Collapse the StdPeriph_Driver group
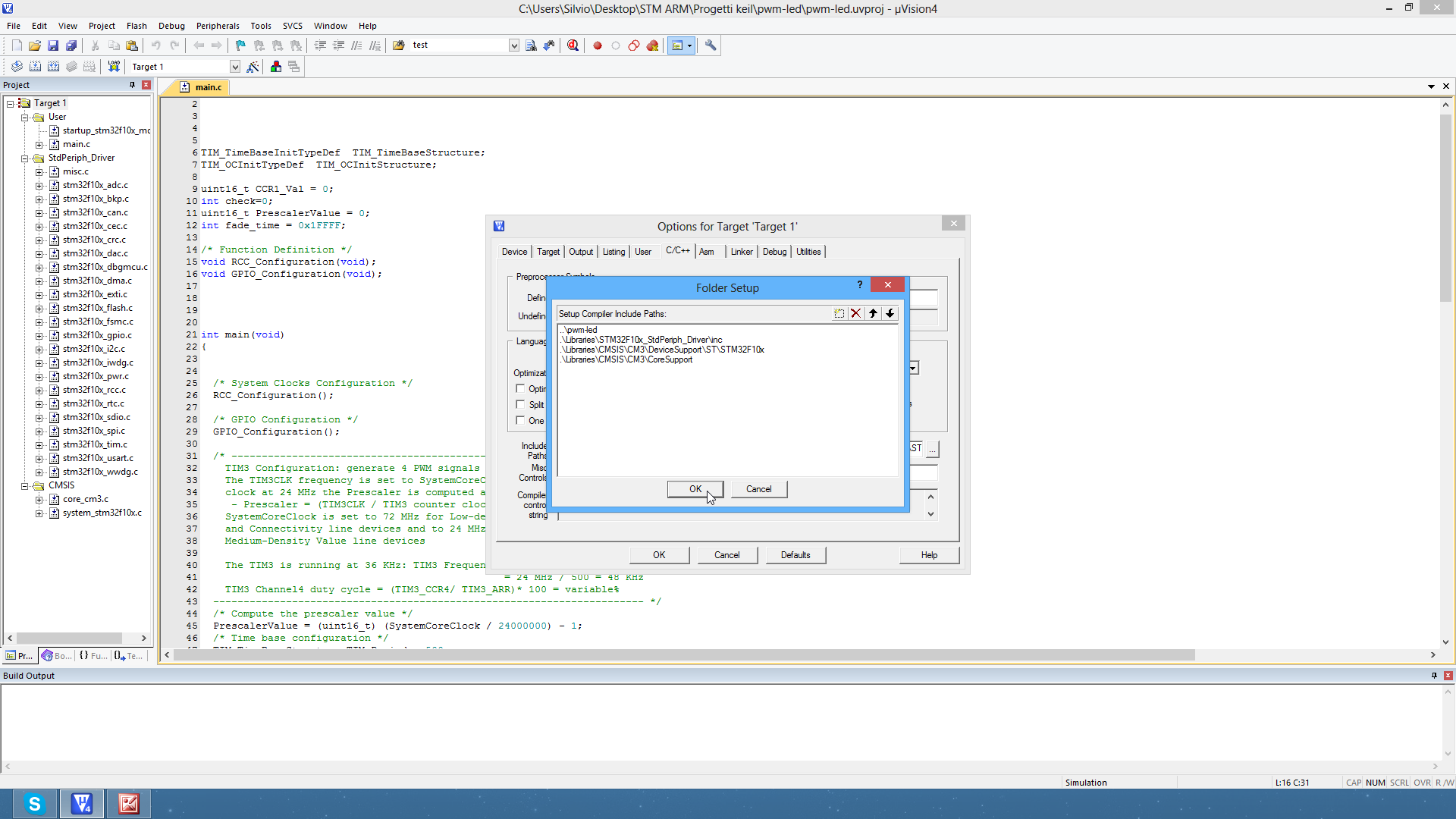Screen dimensions: 1456x819 coord(24,158)
